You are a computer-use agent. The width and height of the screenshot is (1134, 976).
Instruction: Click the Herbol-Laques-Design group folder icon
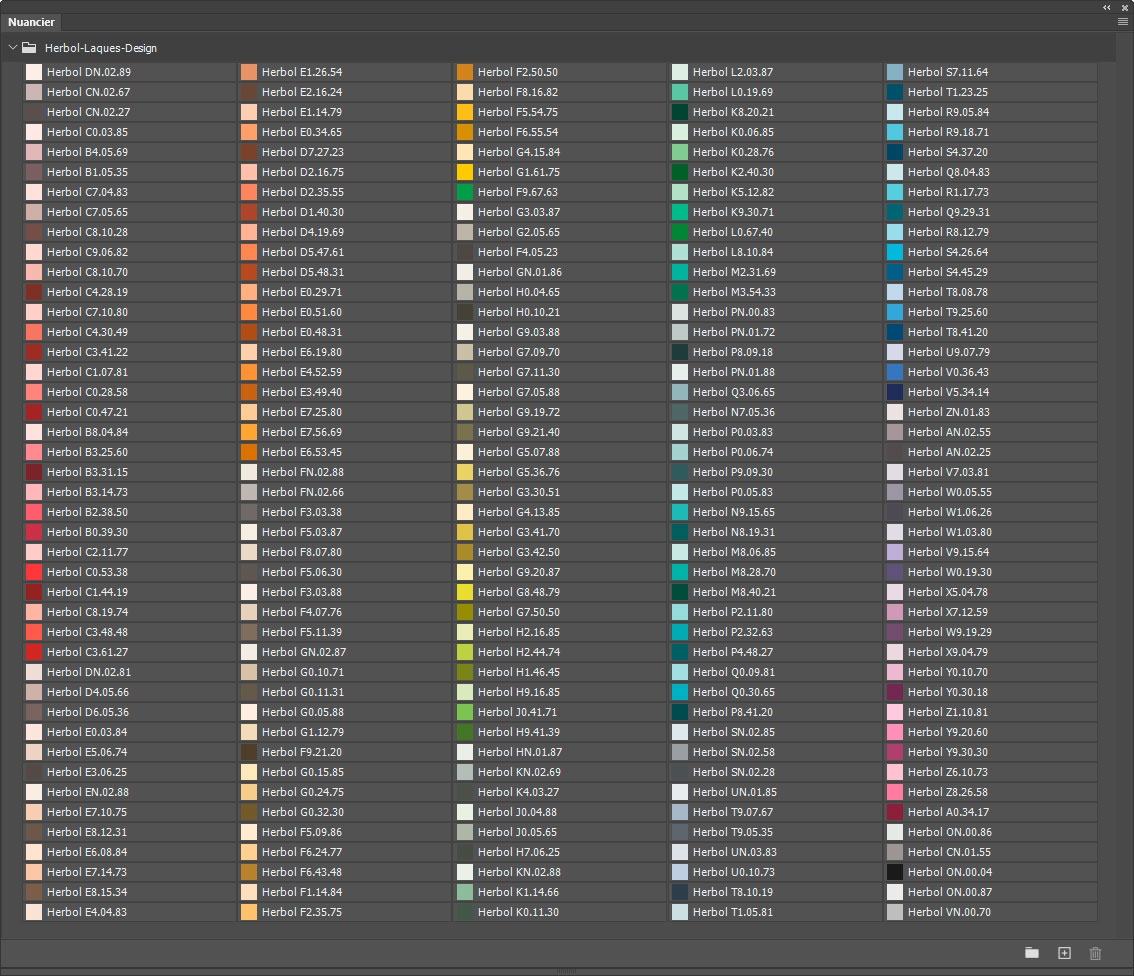[29, 47]
